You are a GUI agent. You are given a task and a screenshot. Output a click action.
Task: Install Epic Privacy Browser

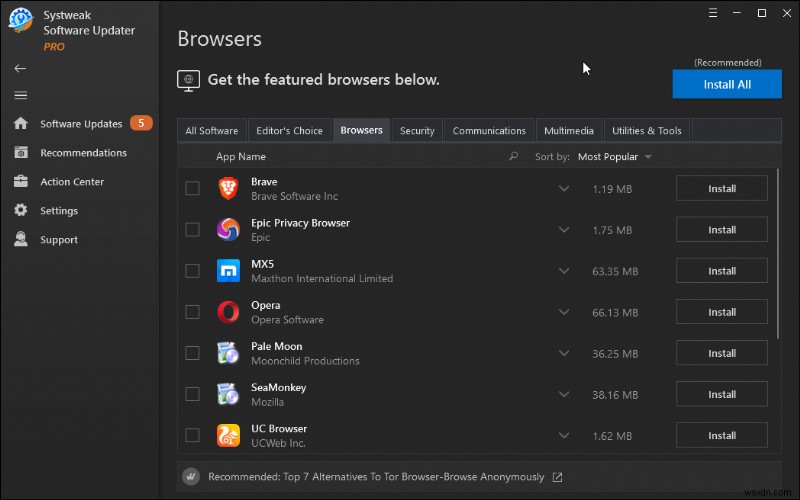(x=722, y=230)
